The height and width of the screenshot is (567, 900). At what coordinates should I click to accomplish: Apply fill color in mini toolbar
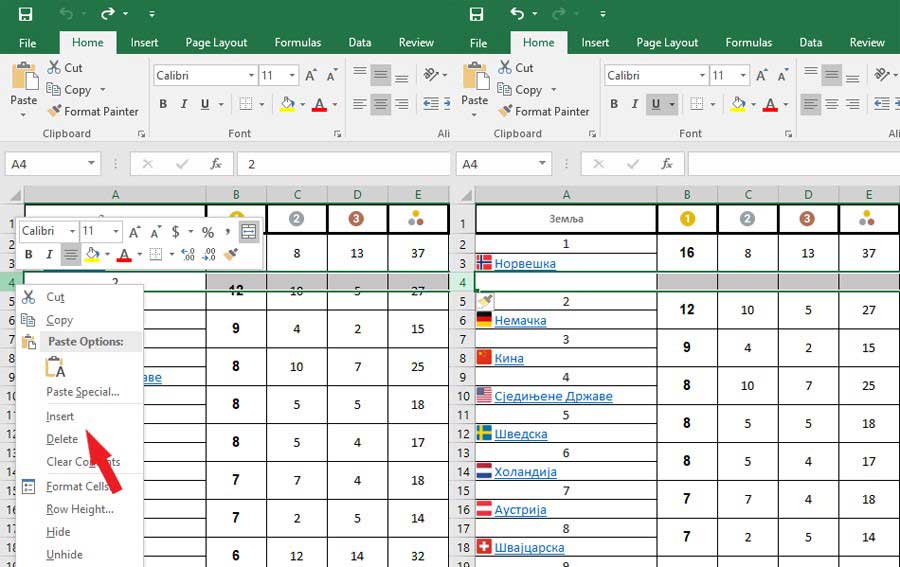(92, 254)
